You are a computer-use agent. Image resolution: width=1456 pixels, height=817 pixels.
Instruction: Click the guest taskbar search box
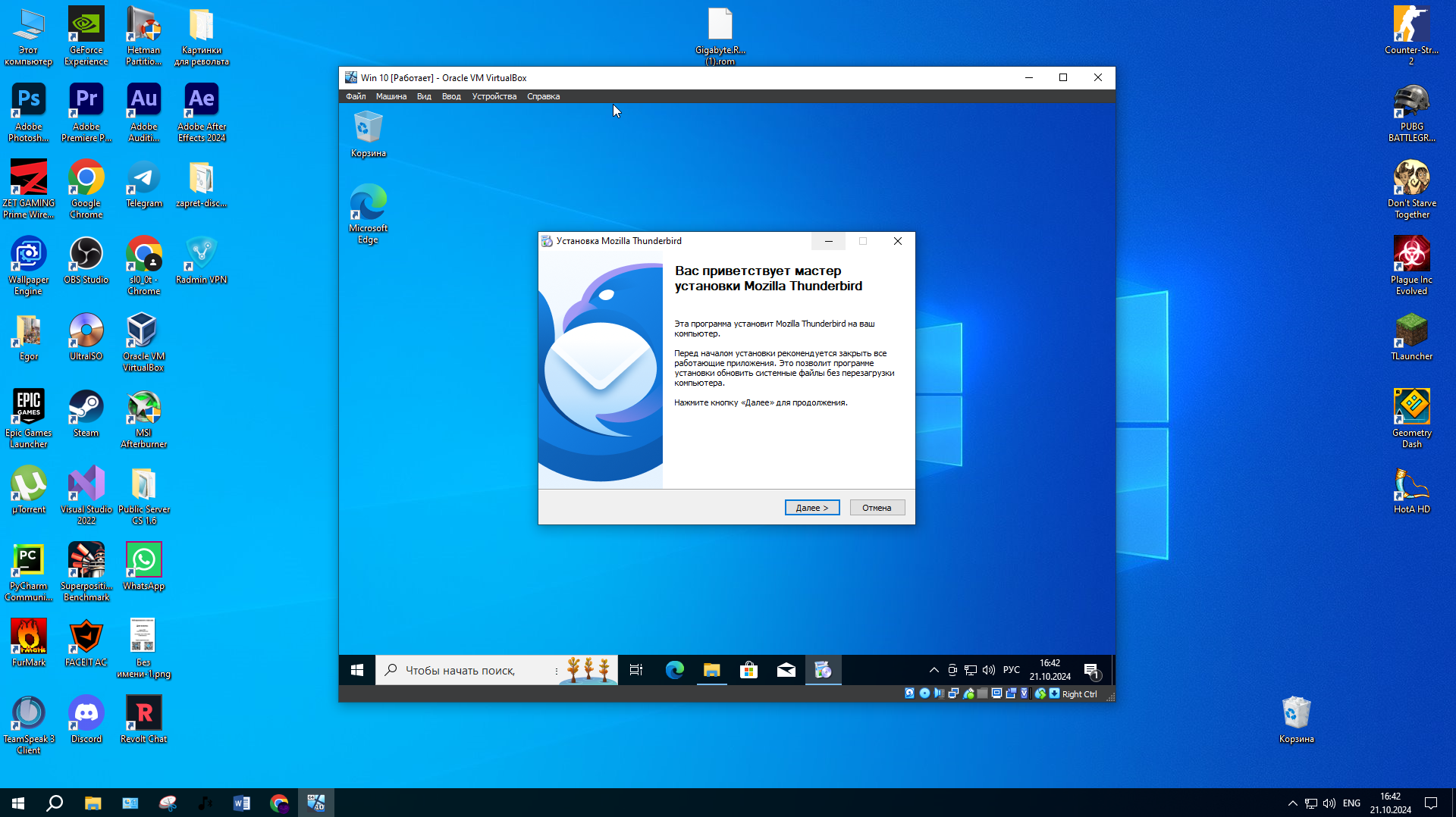[x=497, y=670]
